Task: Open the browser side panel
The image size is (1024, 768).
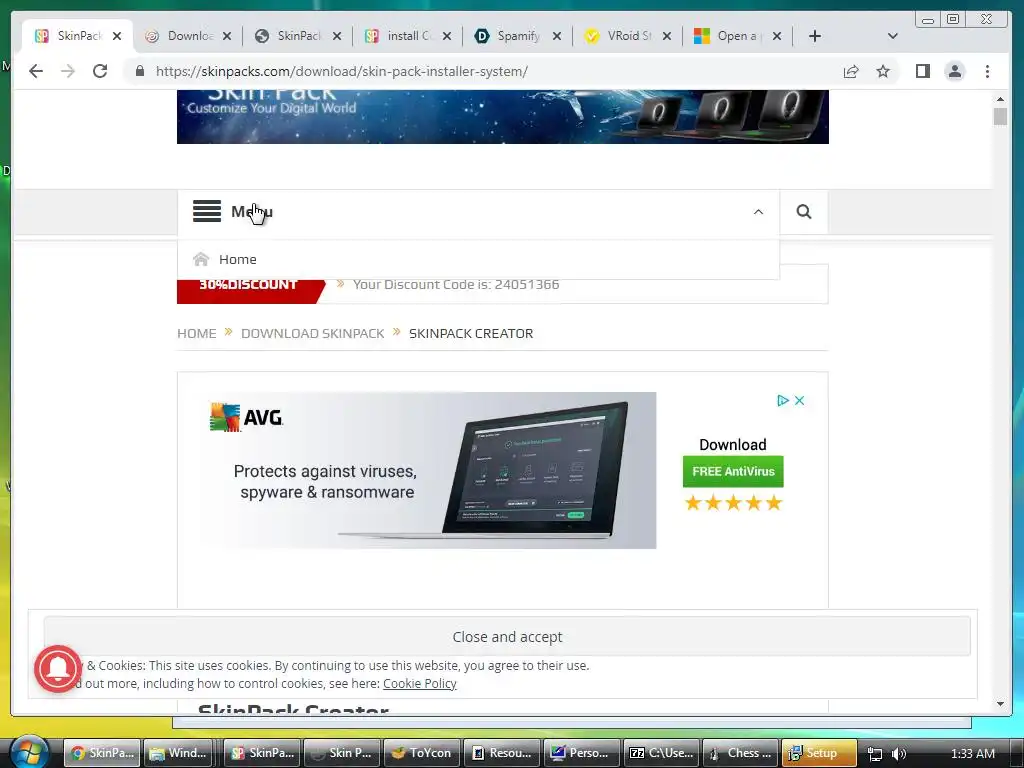Action: [x=923, y=71]
